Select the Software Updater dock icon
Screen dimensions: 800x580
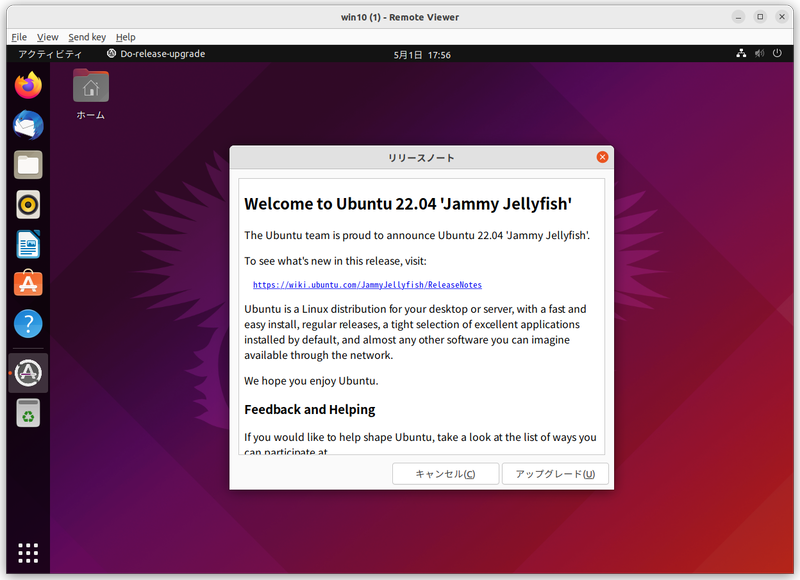pyautogui.click(x=28, y=373)
